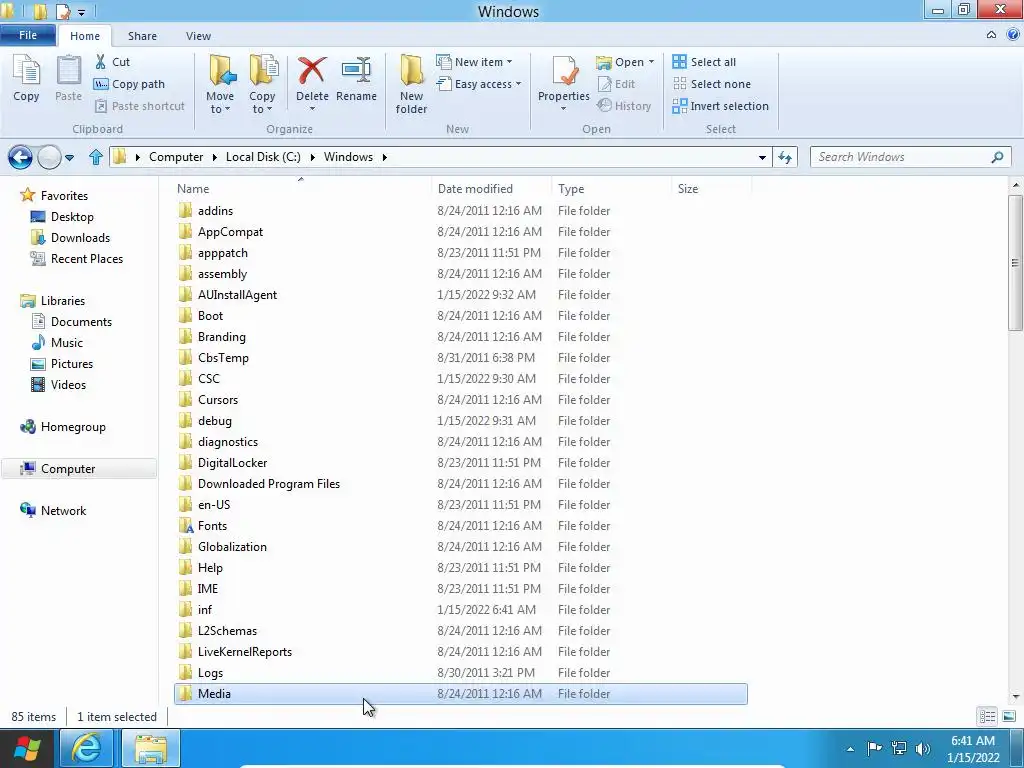1024x768 pixels.
Task: Select the Home ribbon tab
Action: (85, 36)
